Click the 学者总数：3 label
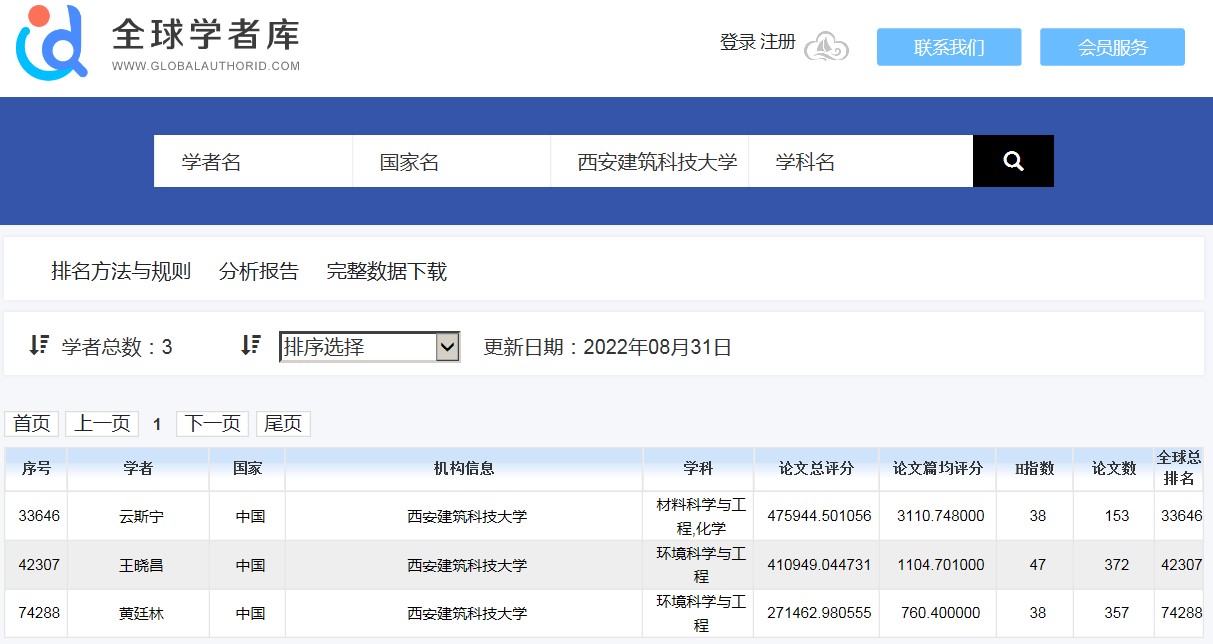Viewport: 1213px width, 644px height. 117,347
